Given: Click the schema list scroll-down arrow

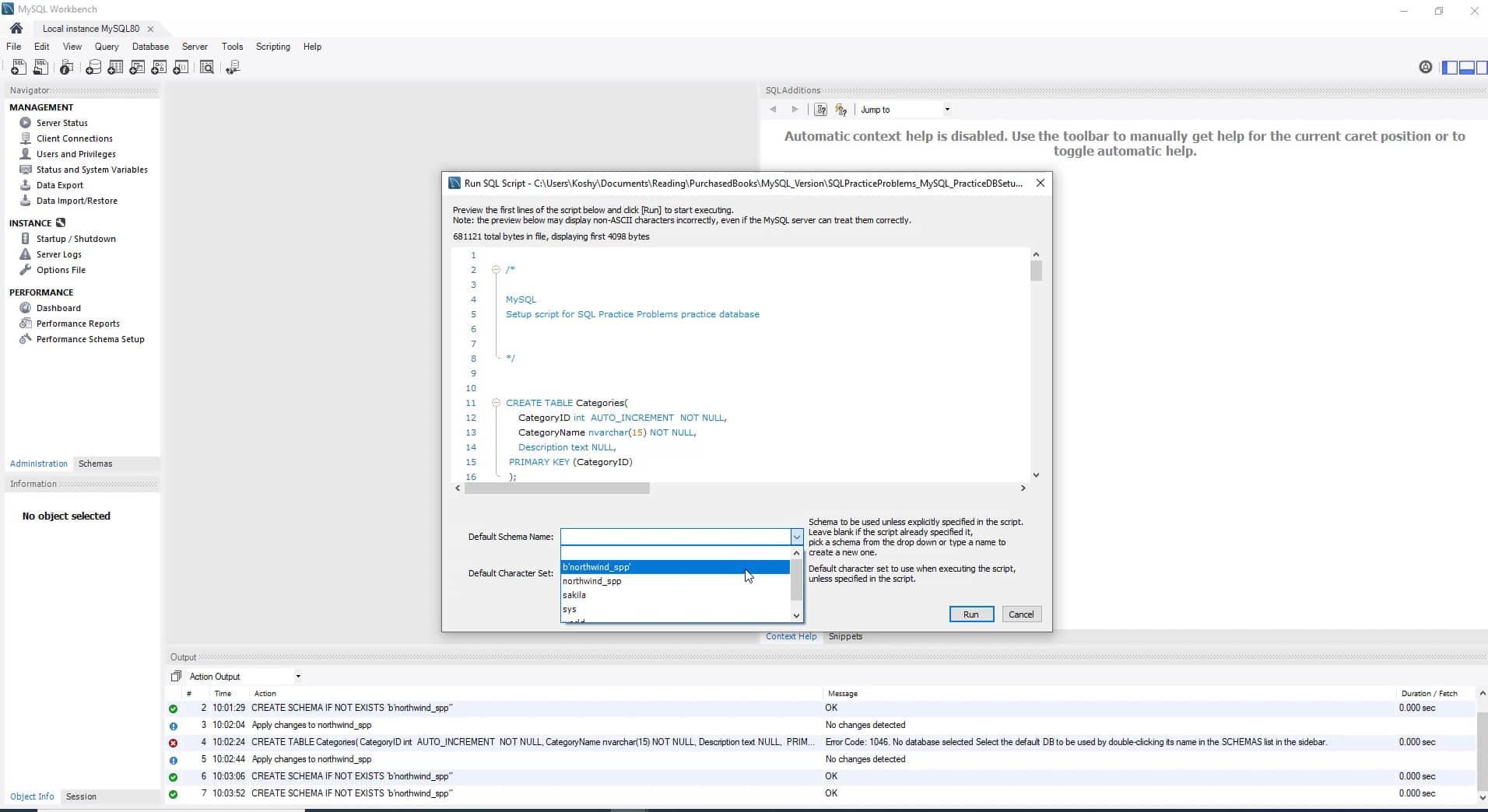Looking at the screenshot, I should click(796, 615).
